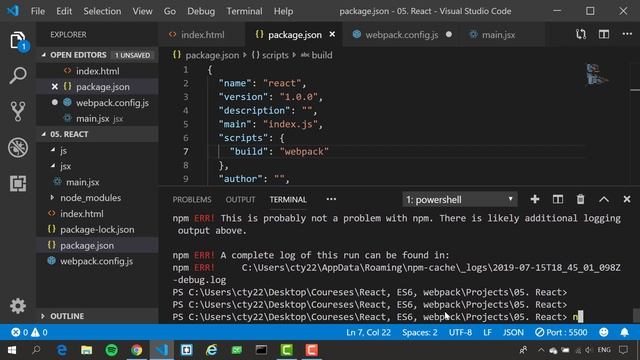
Task: Open the Debug menu
Action: [201, 11]
